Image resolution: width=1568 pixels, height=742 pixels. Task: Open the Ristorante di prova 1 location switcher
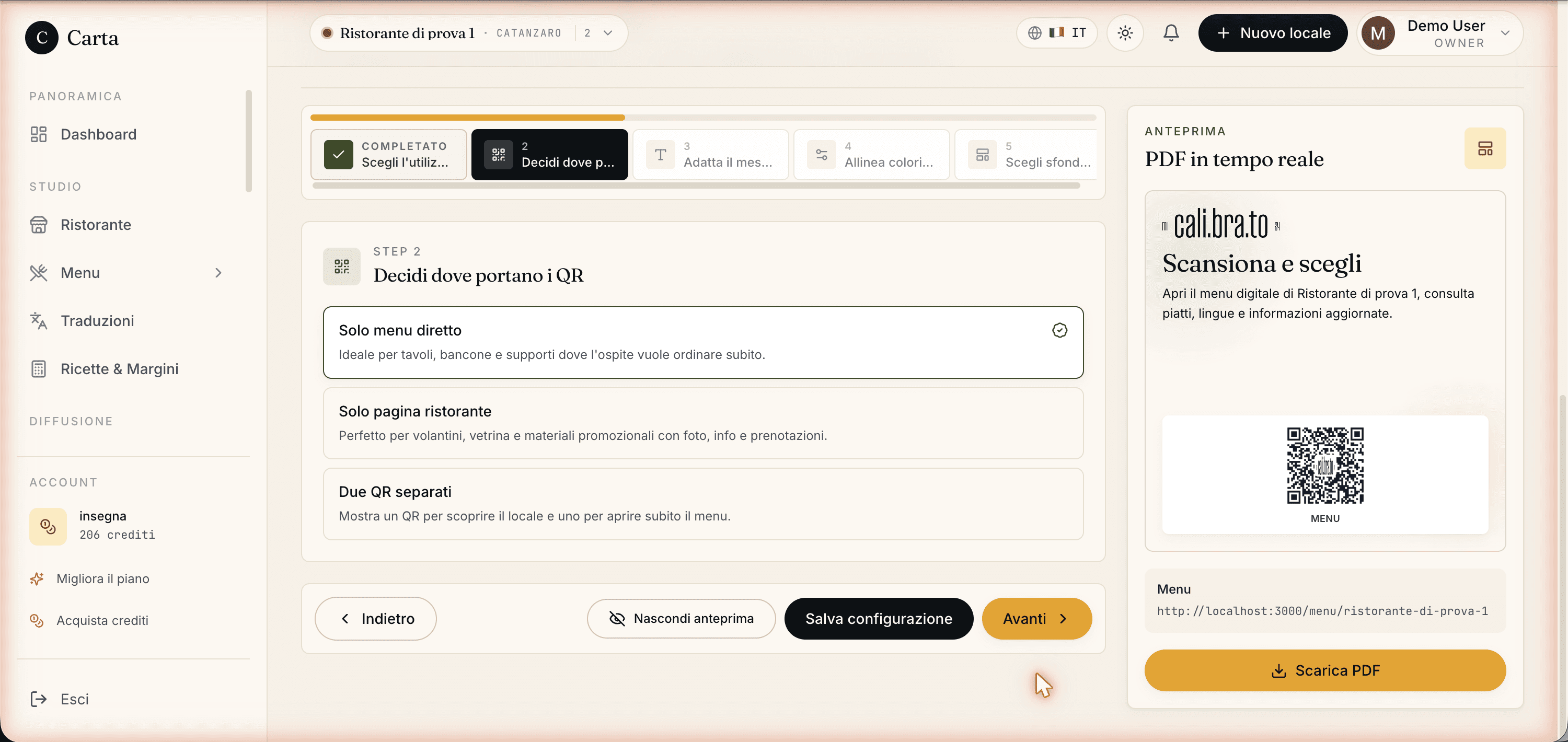click(469, 33)
